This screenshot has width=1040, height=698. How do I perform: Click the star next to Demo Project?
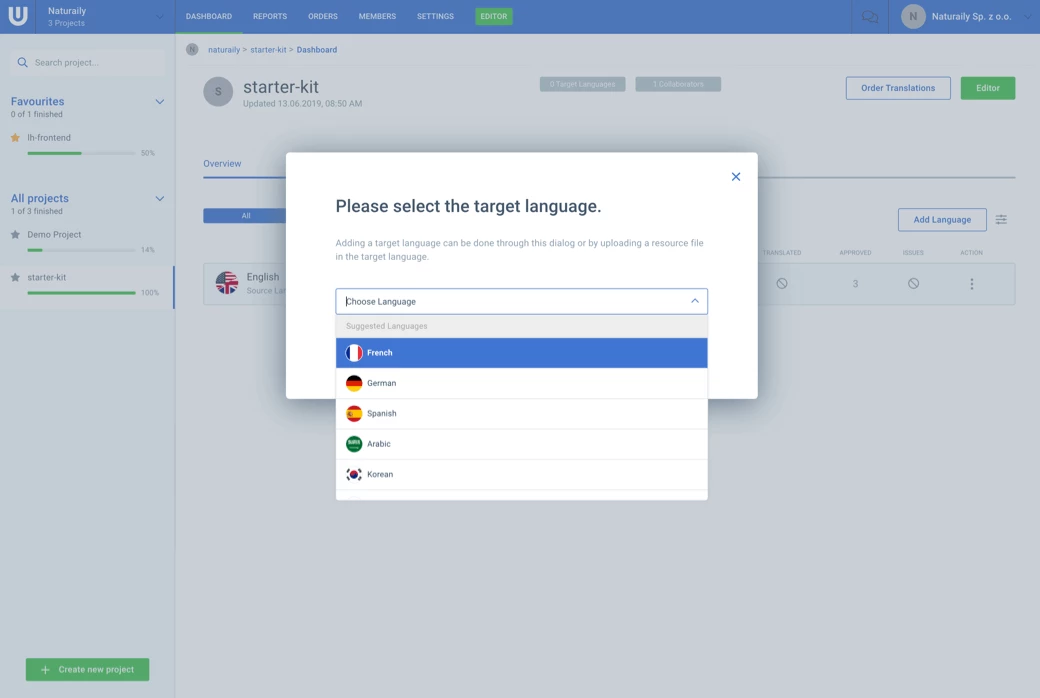[x=15, y=234]
